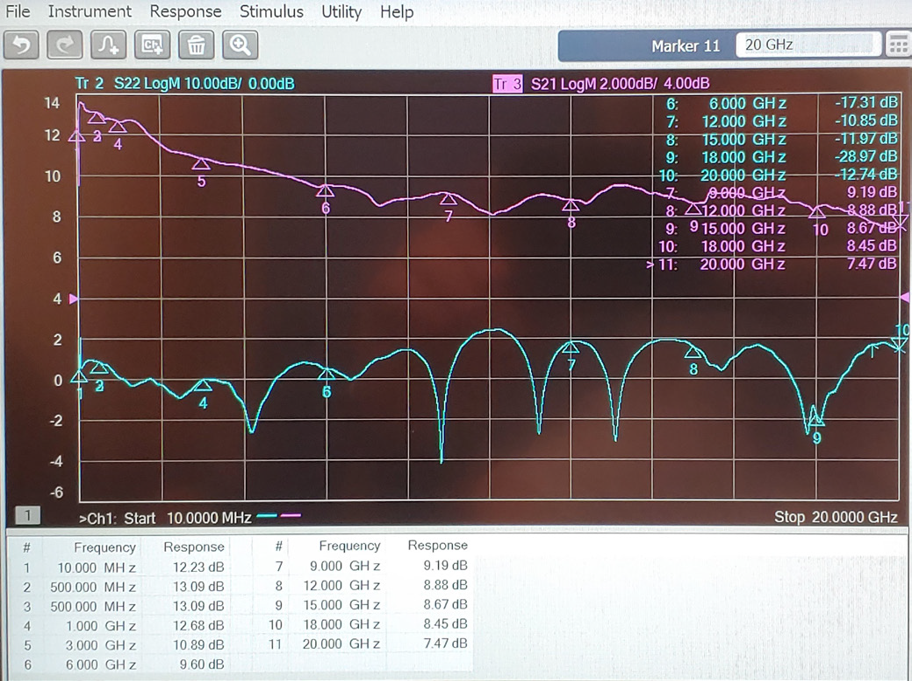This screenshot has height=681, width=912.
Task: Click the Marker 11 frequency input field
Action: click(808, 45)
